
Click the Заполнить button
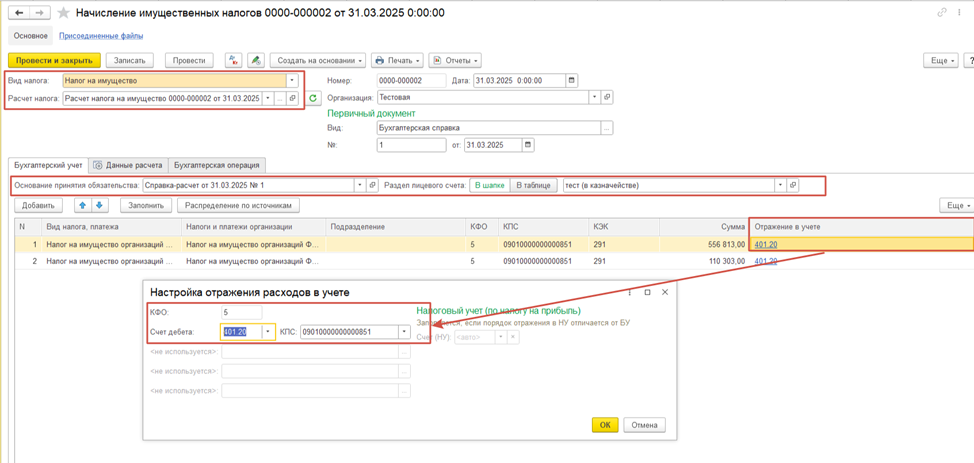point(146,204)
